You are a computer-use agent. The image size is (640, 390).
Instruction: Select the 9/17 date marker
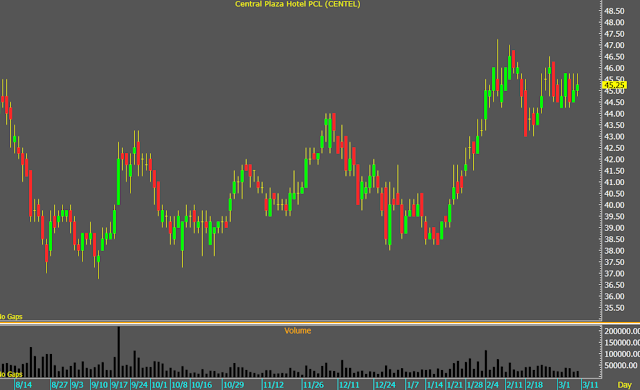(120, 385)
